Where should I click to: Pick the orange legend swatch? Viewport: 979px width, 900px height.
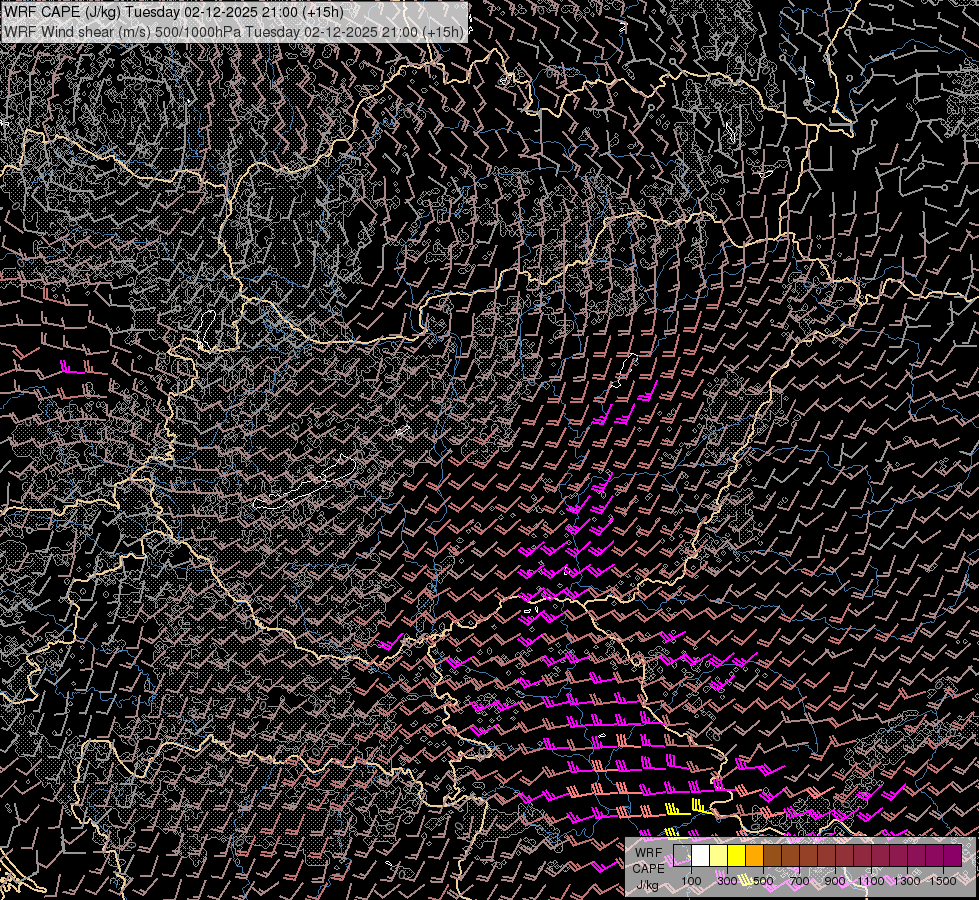tap(754, 855)
